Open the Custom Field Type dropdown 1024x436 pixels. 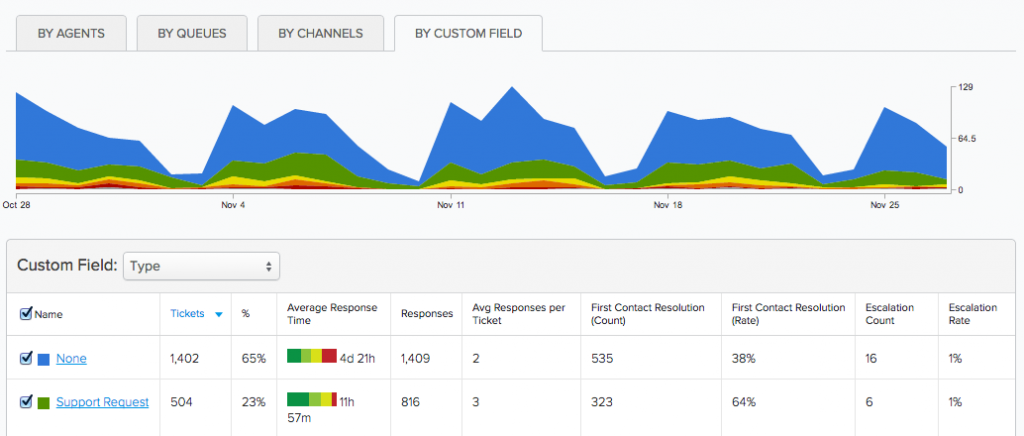tap(201, 266)
